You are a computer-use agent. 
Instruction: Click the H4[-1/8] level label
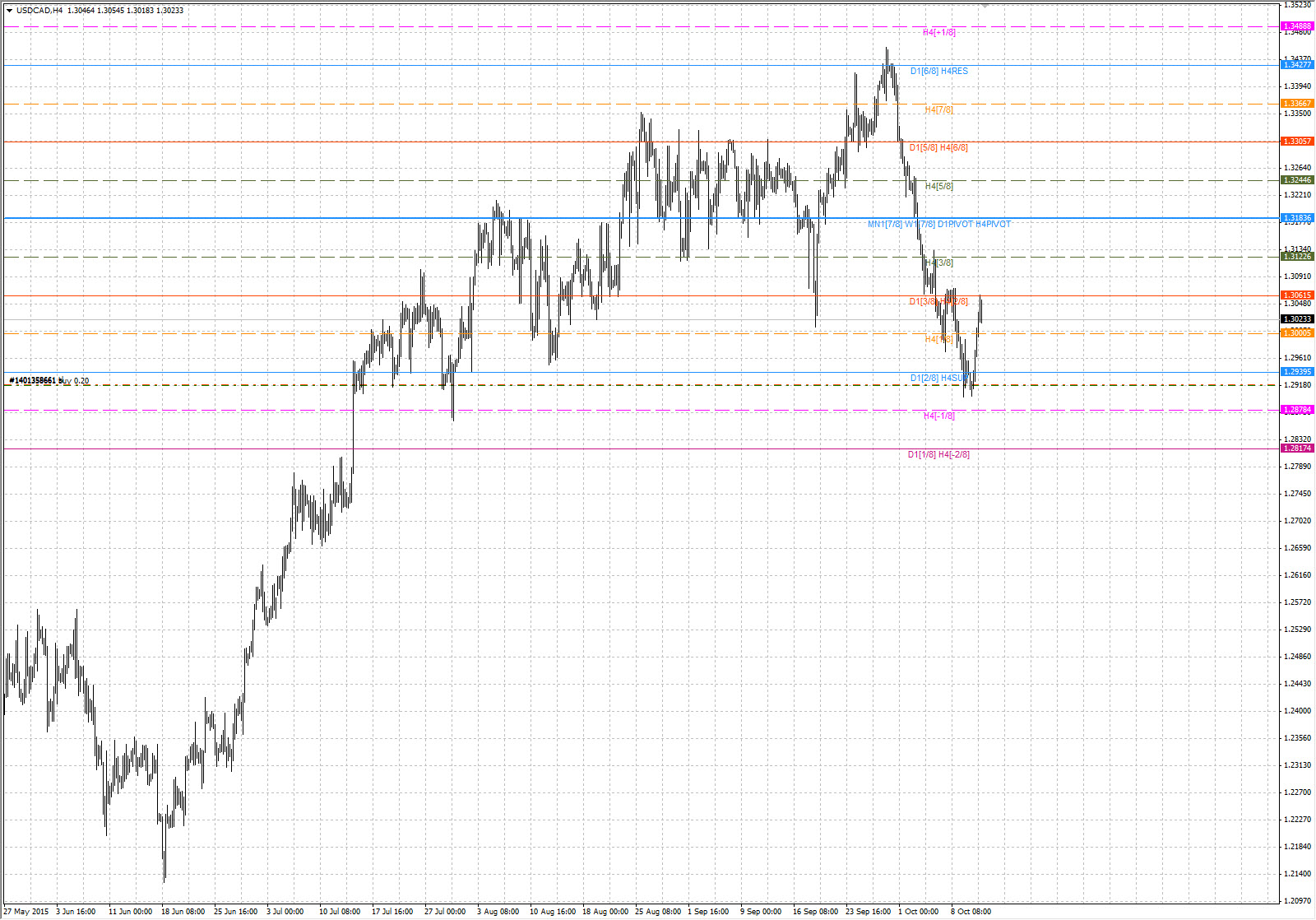pyautogui.click(x=938, y=416)
